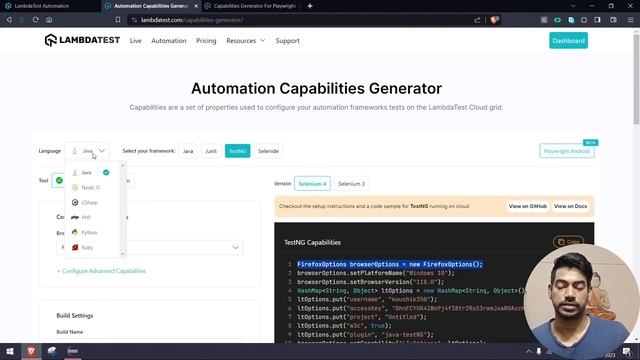Image resolution: width=640 pixels, height=360 pixels.
Task: Select the Selenide framework option
Action: click(x=268, y=151)
